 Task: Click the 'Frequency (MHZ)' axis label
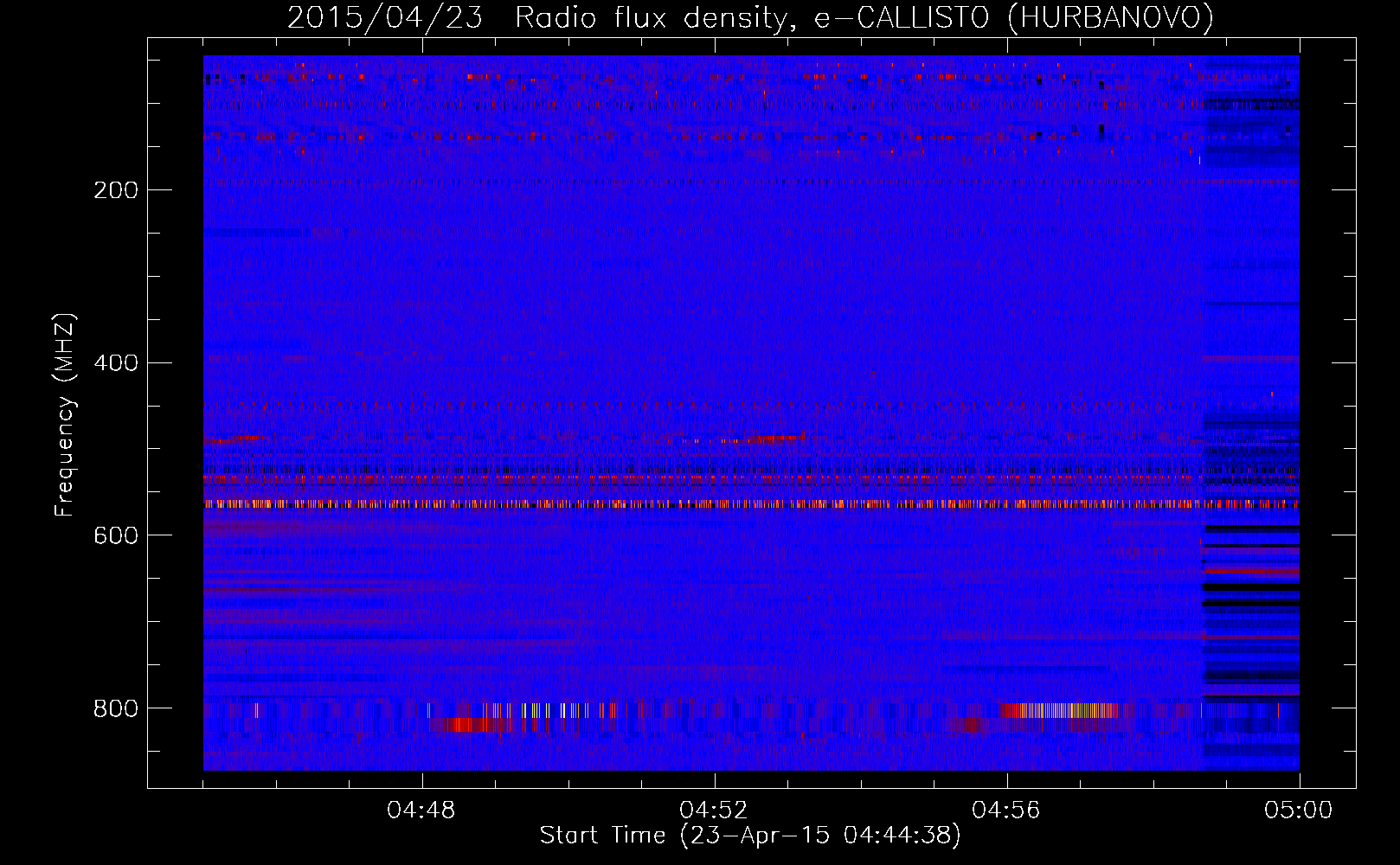pos(65,414)
